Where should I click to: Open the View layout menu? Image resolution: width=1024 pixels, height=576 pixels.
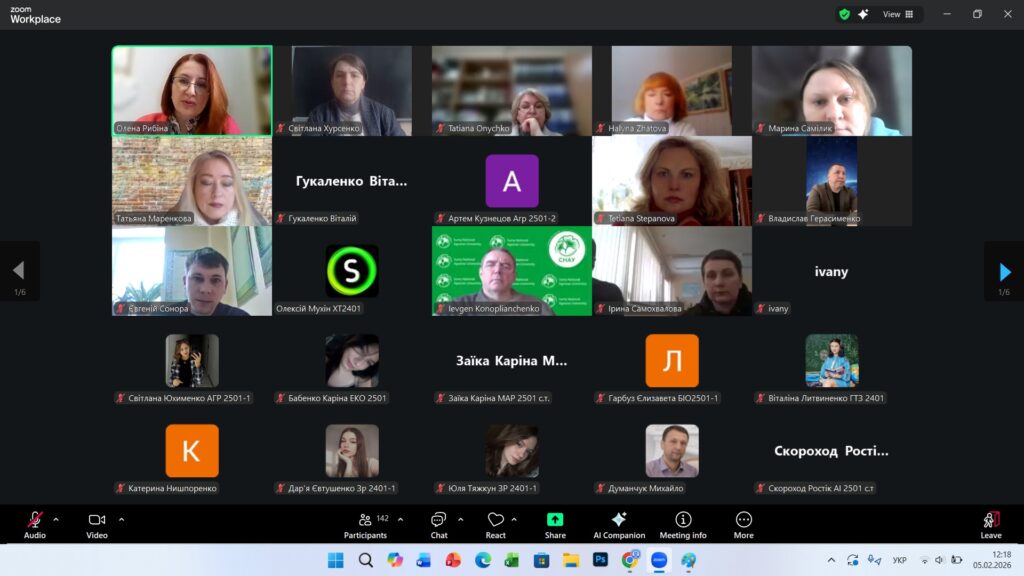click(x=896, y=14)
